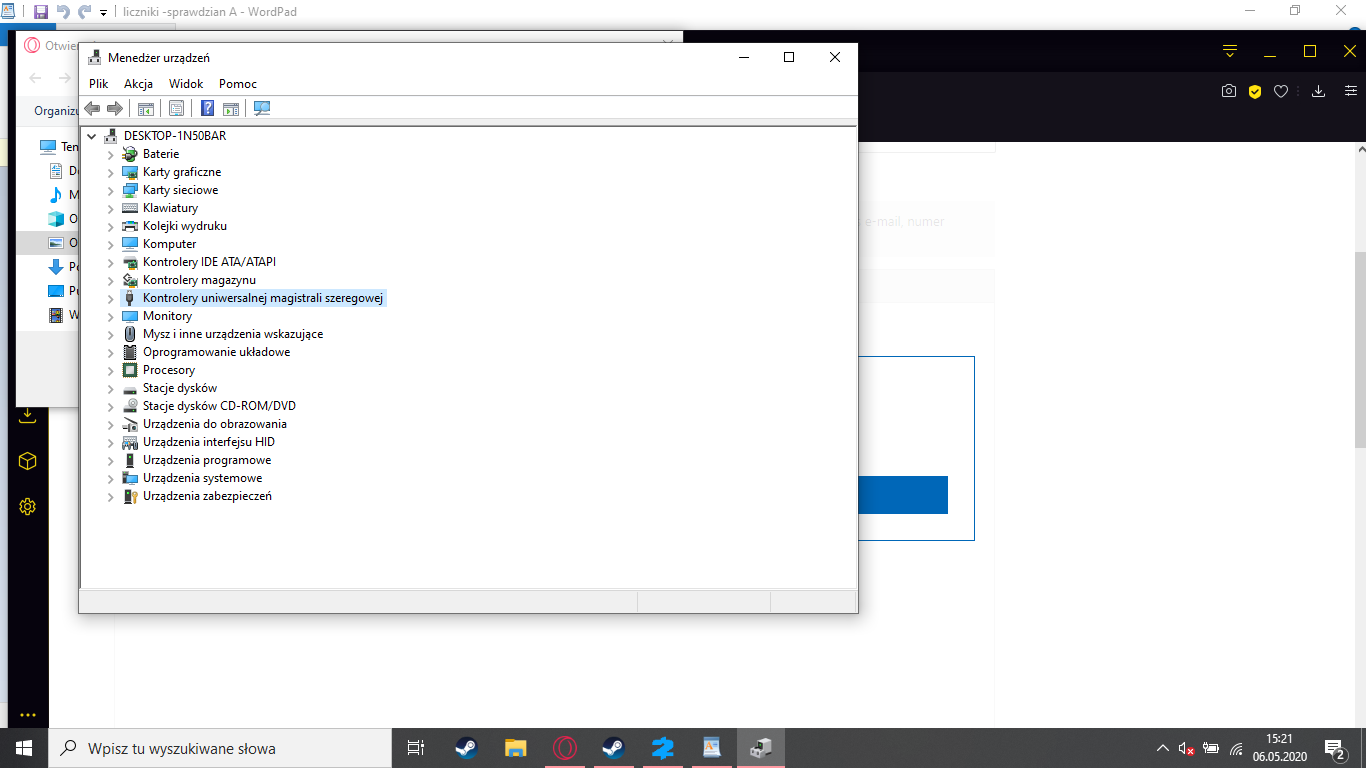1366x768 pixels.
Task: Expand the Urządzenia systemowe chevron
Action: click(111, 478)
